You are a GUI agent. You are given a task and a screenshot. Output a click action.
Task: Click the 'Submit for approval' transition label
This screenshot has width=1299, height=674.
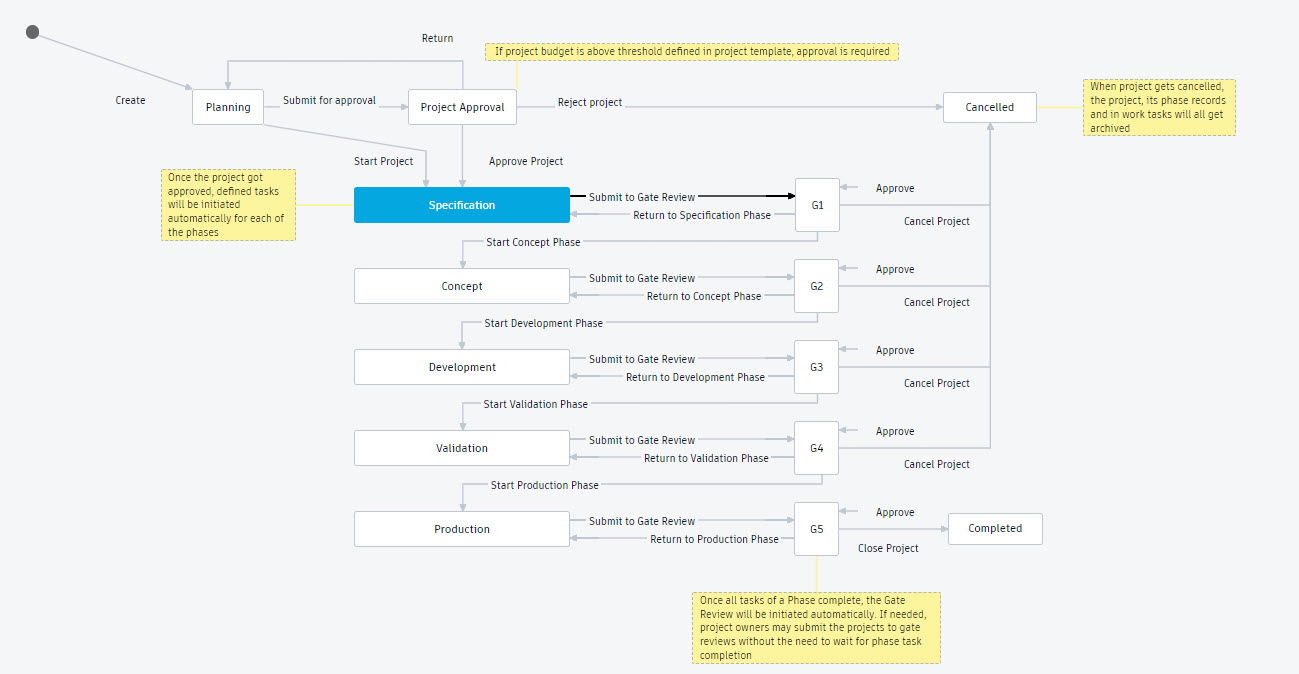[329, 100]
